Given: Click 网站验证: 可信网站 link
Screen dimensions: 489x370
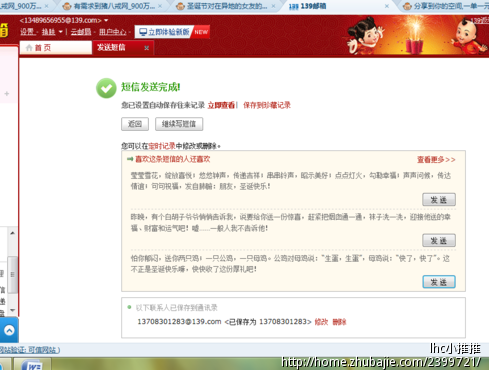Looking at the screenshot, I should (29, 350).
